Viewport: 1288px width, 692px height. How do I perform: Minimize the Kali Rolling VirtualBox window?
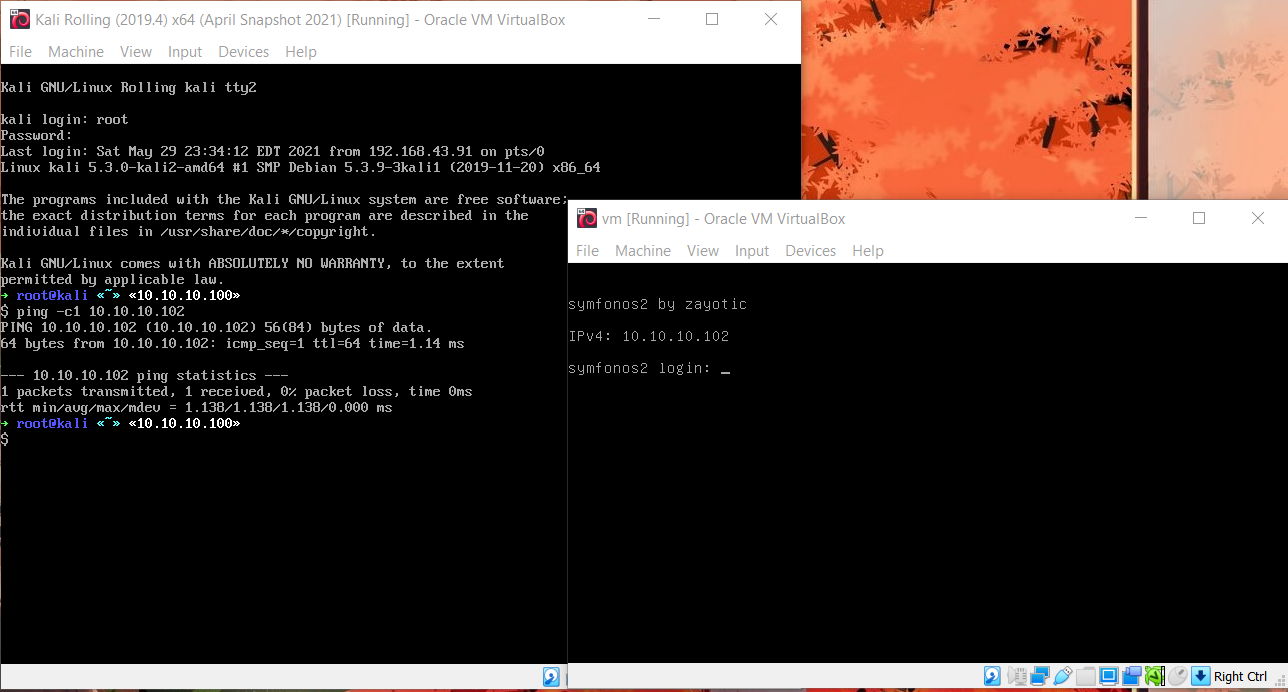pyautogui.click(x=654, y=19)
